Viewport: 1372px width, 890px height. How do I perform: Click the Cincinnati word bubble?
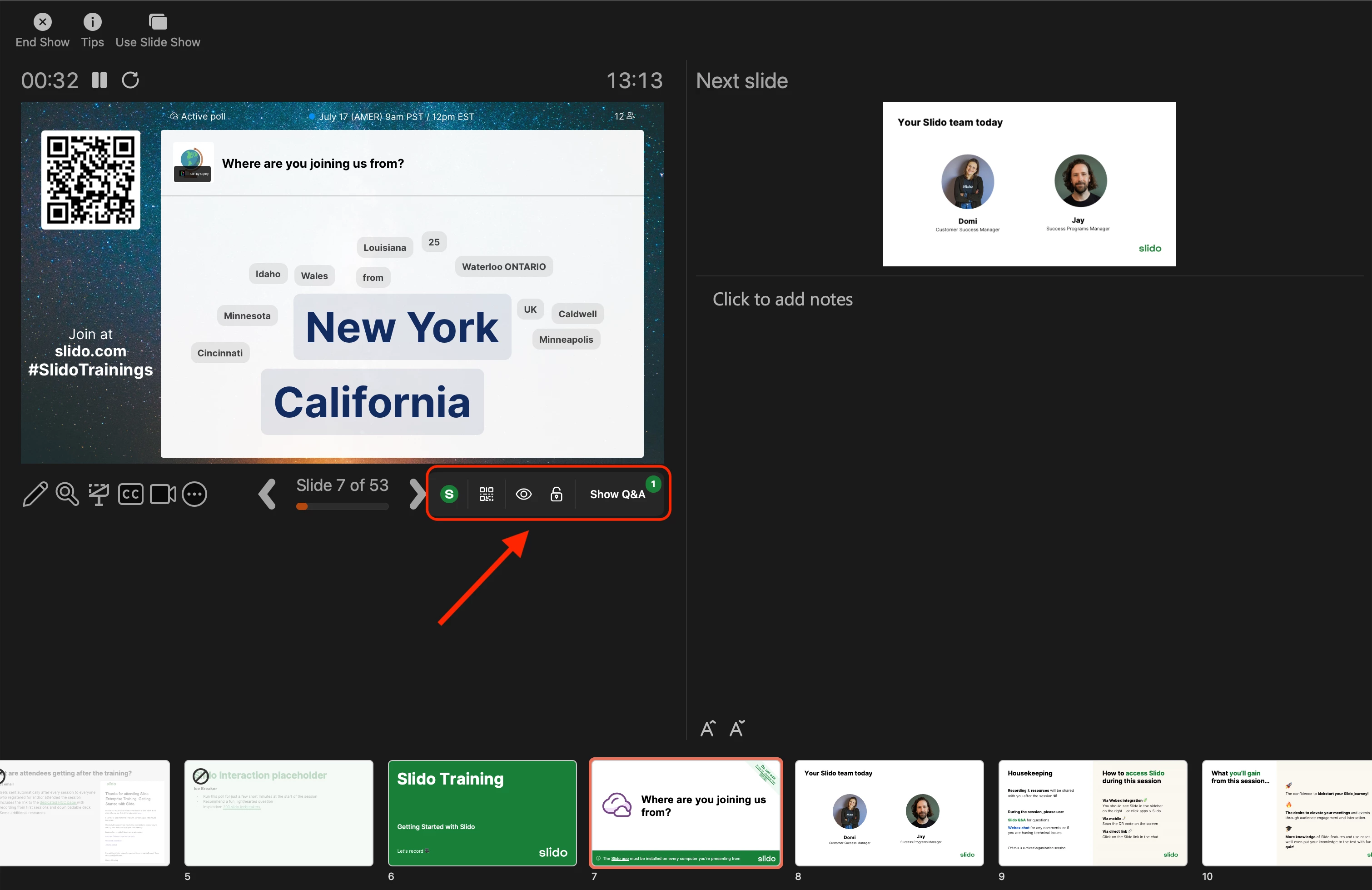tap(219, 353)
